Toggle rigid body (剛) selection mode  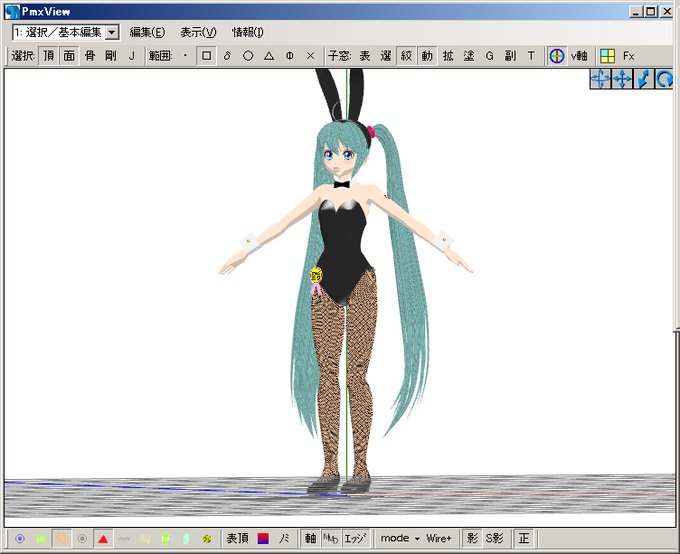pos(111,56)
